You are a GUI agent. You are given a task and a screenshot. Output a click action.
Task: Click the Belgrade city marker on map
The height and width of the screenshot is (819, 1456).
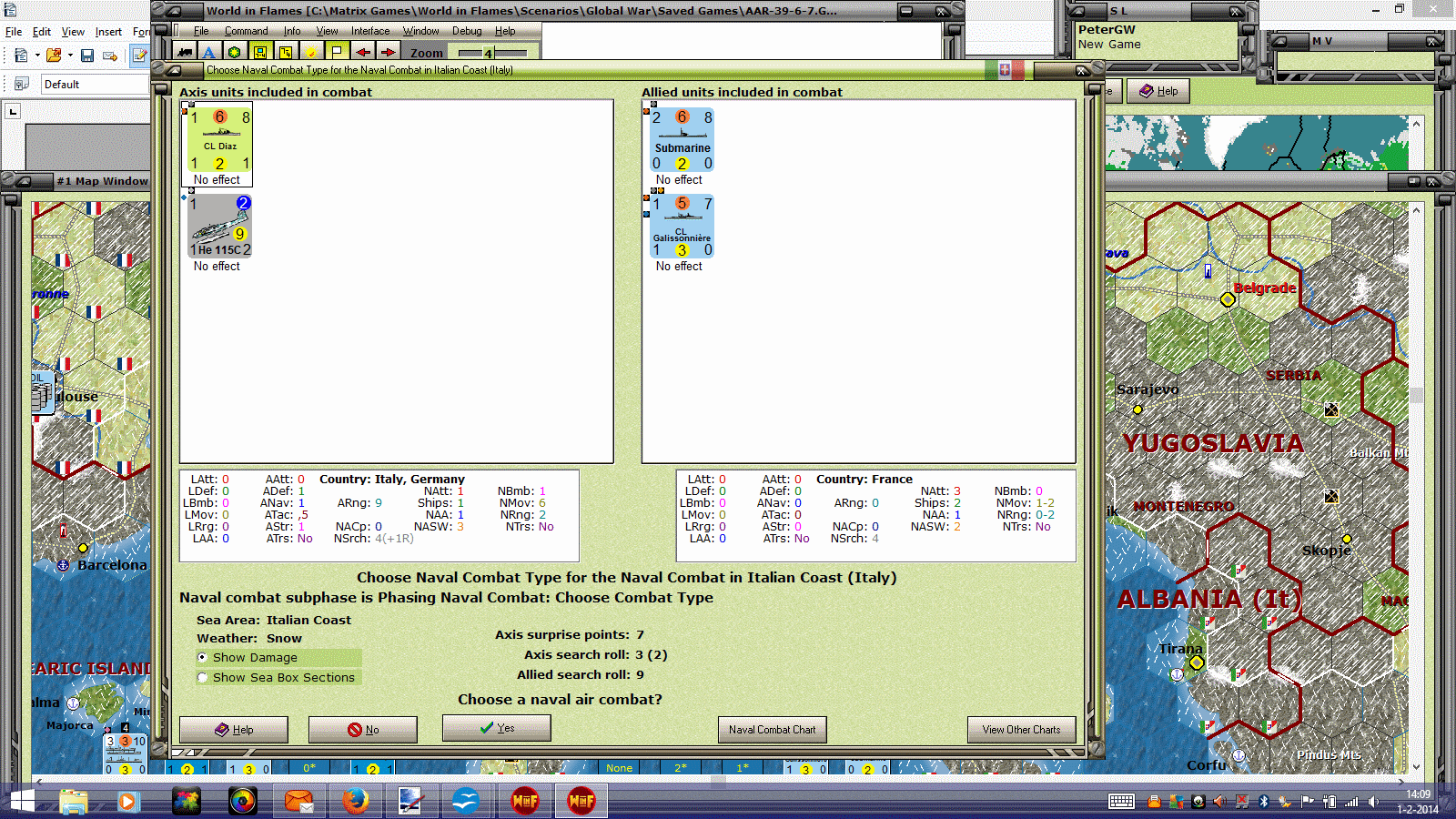(x=1228, y=298)
